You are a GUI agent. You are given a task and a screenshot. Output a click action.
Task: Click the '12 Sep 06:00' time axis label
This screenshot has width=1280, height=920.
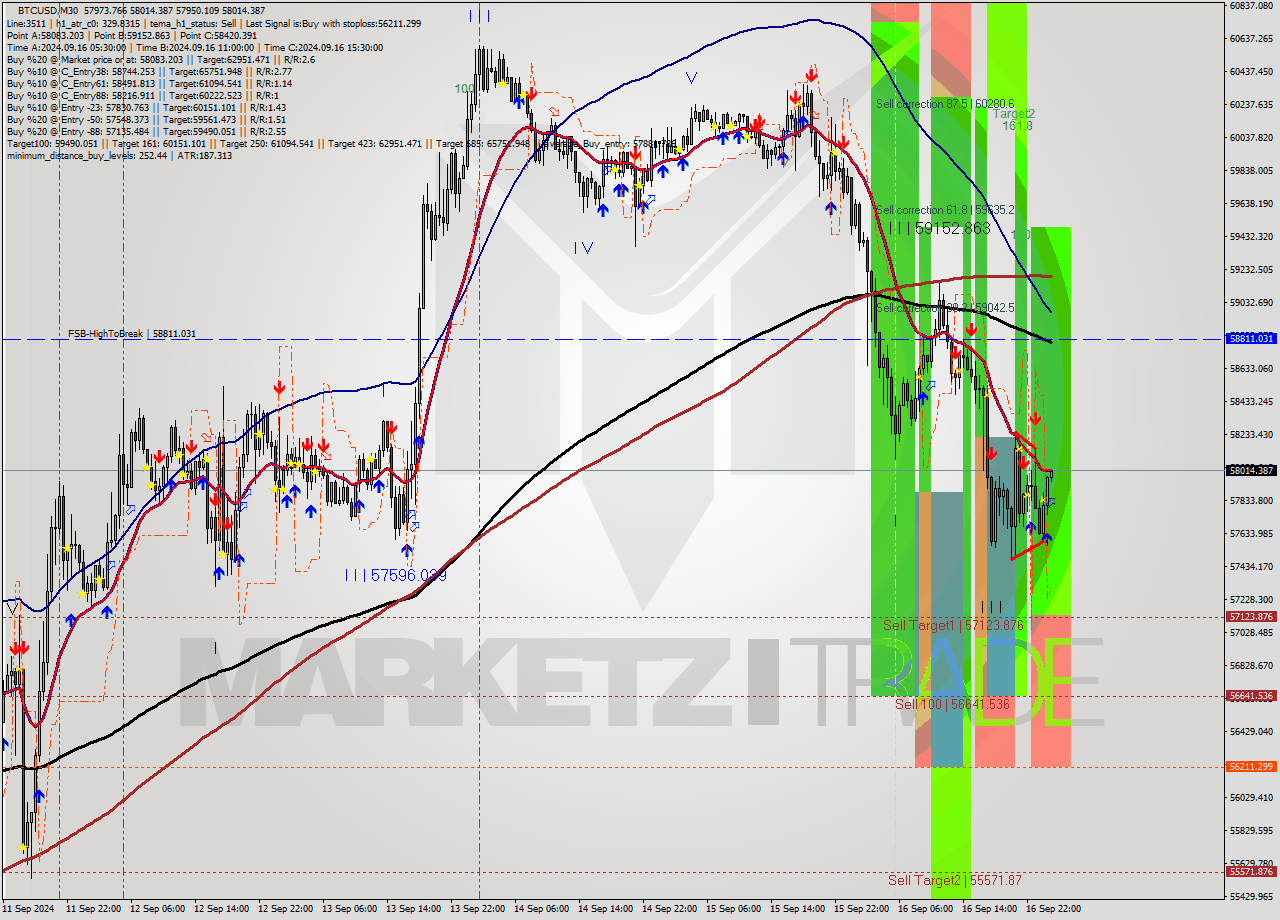click(155, 909)
